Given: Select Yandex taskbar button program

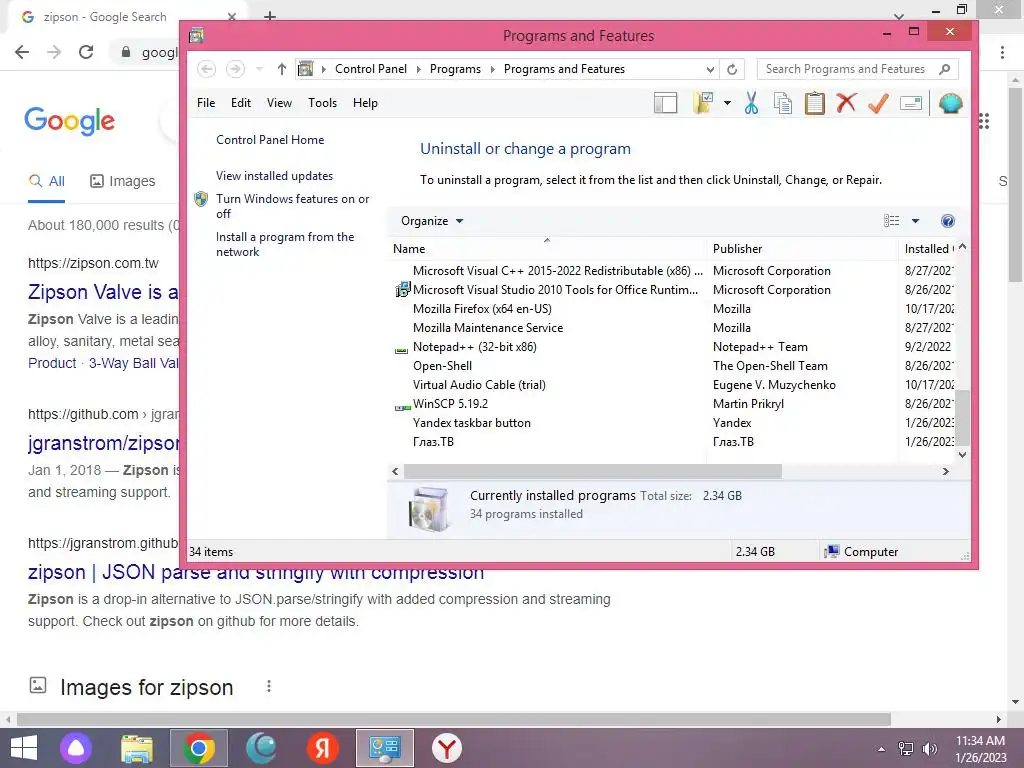Looking at the screenshot, I should coord(673,423).
